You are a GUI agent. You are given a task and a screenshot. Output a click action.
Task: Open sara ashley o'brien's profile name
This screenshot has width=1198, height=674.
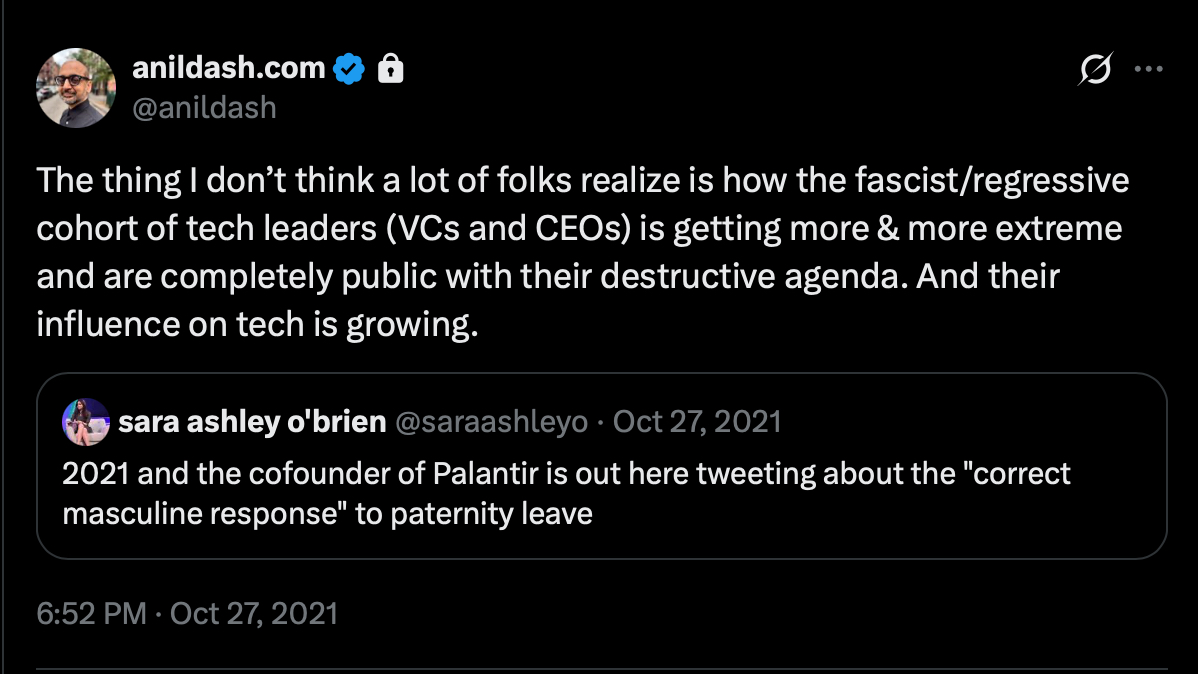pyautogui.click(x=252, y=422)
